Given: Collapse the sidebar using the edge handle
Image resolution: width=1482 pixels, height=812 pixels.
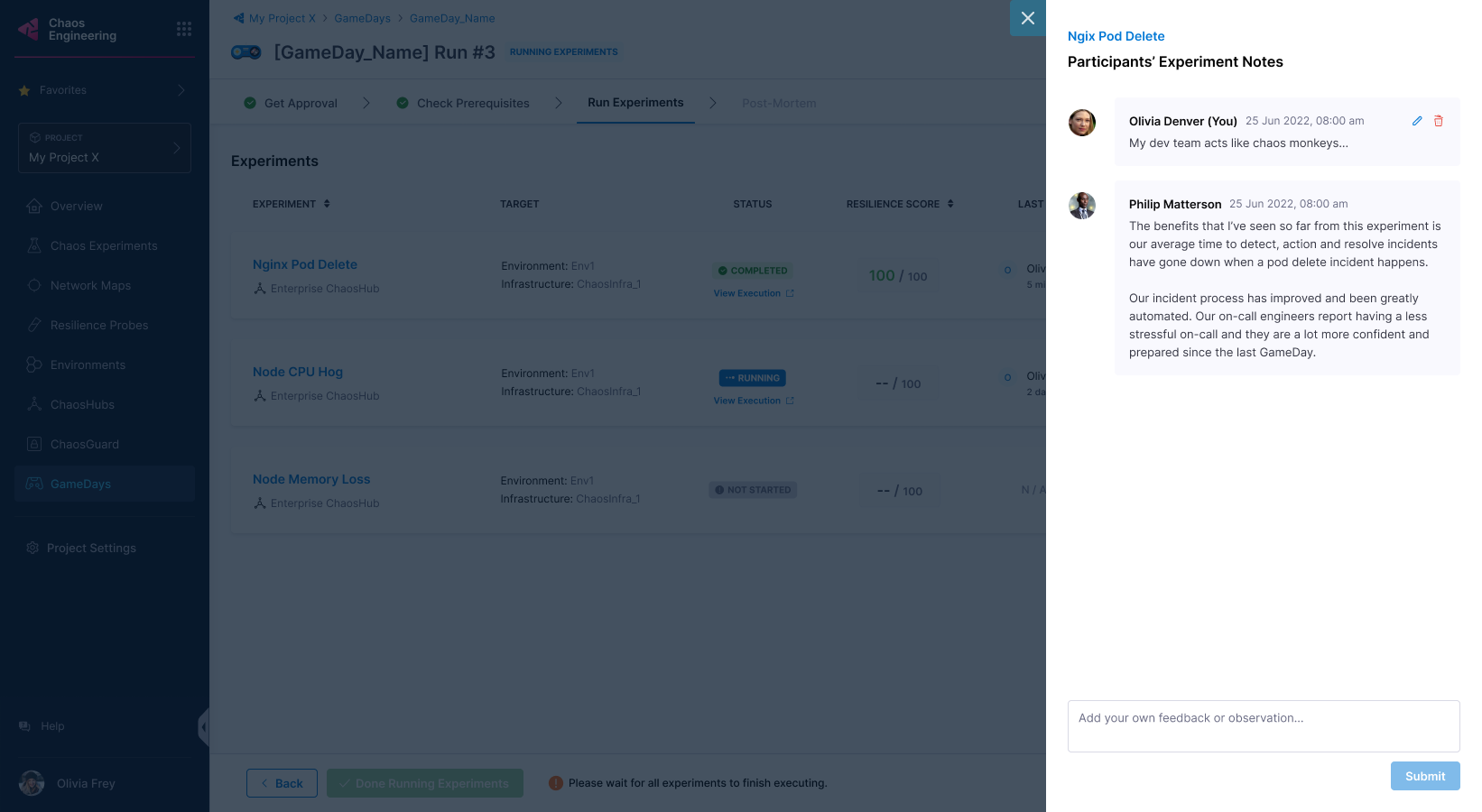Looking at the screenshot, I should 204,726.
